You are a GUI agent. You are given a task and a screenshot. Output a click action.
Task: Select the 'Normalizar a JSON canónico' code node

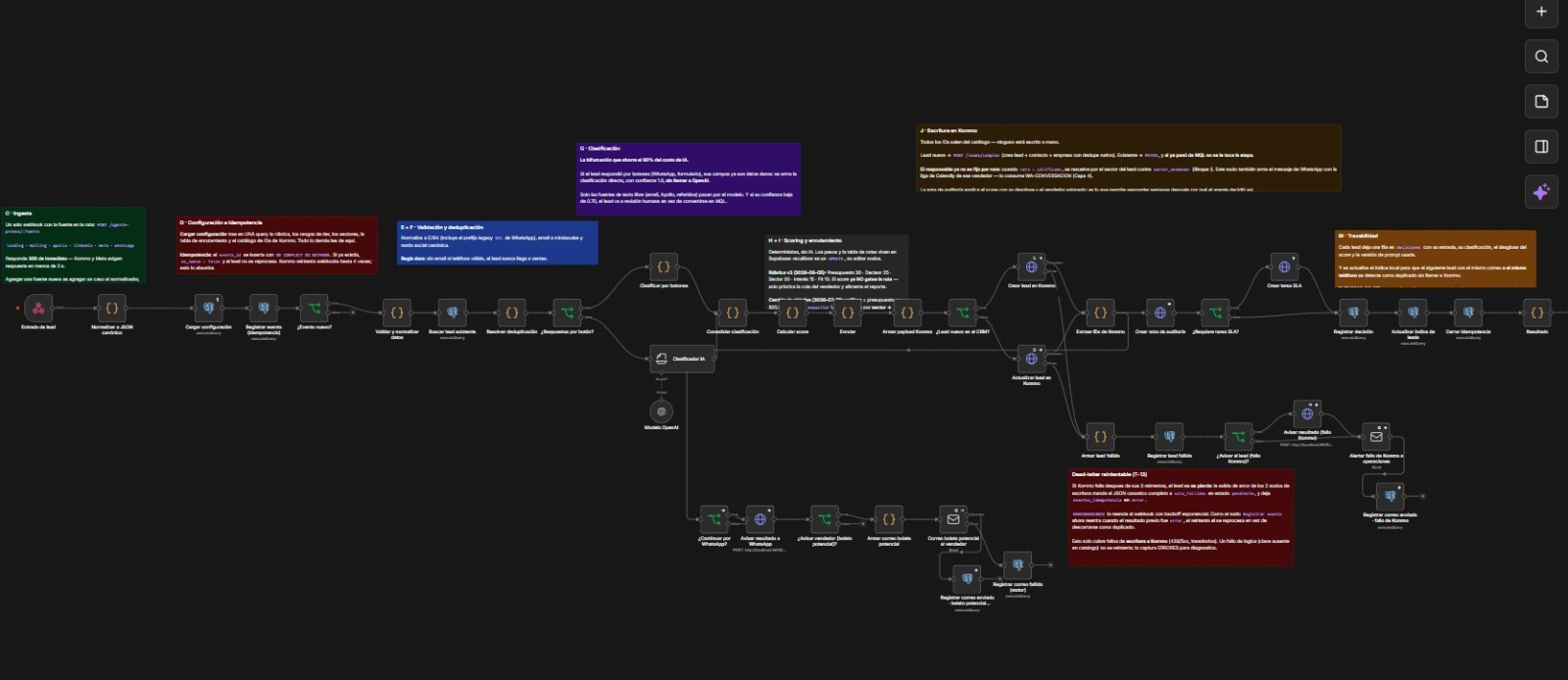point(112,308)
